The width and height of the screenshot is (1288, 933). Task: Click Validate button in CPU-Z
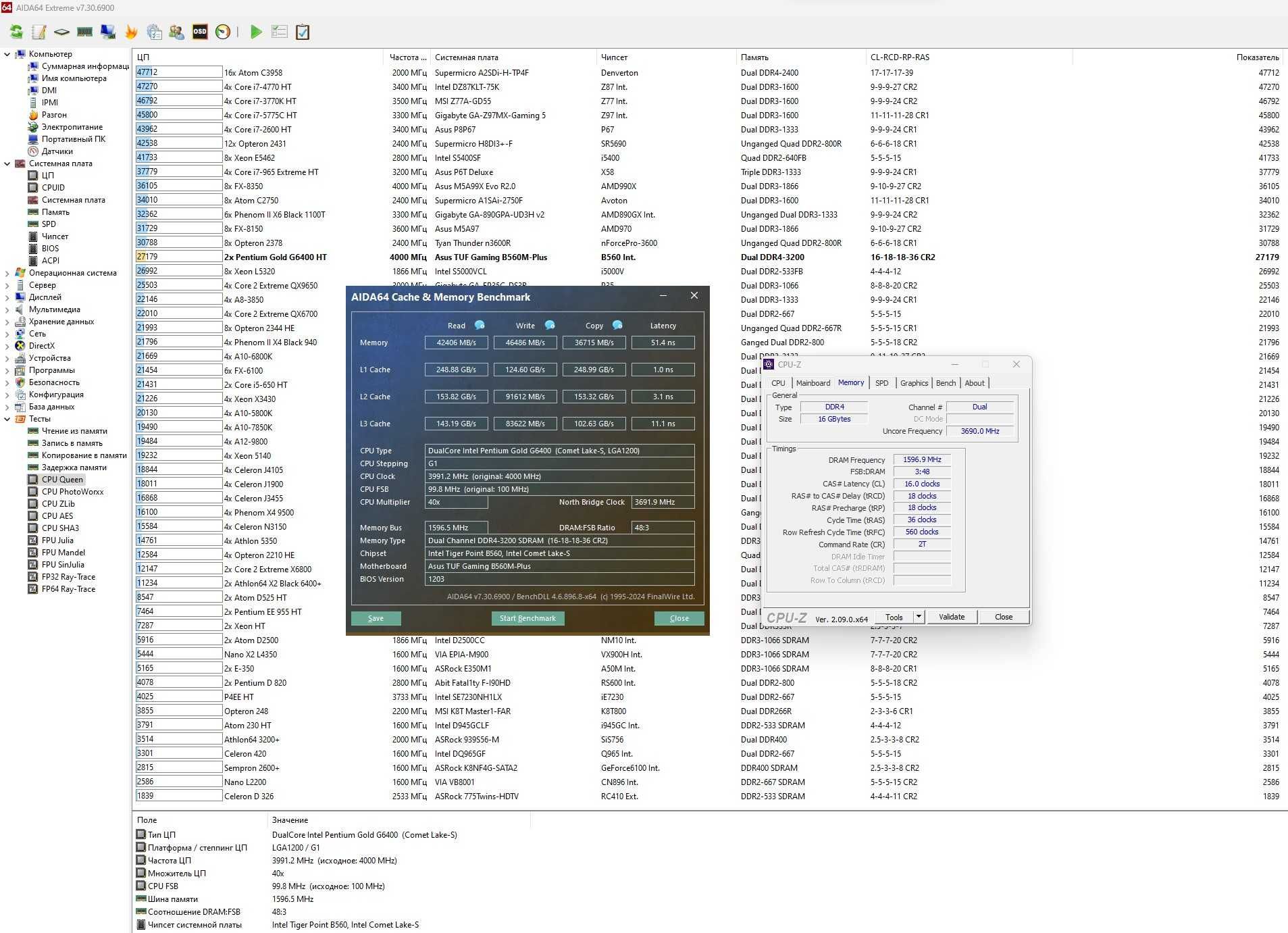(951, 617)
